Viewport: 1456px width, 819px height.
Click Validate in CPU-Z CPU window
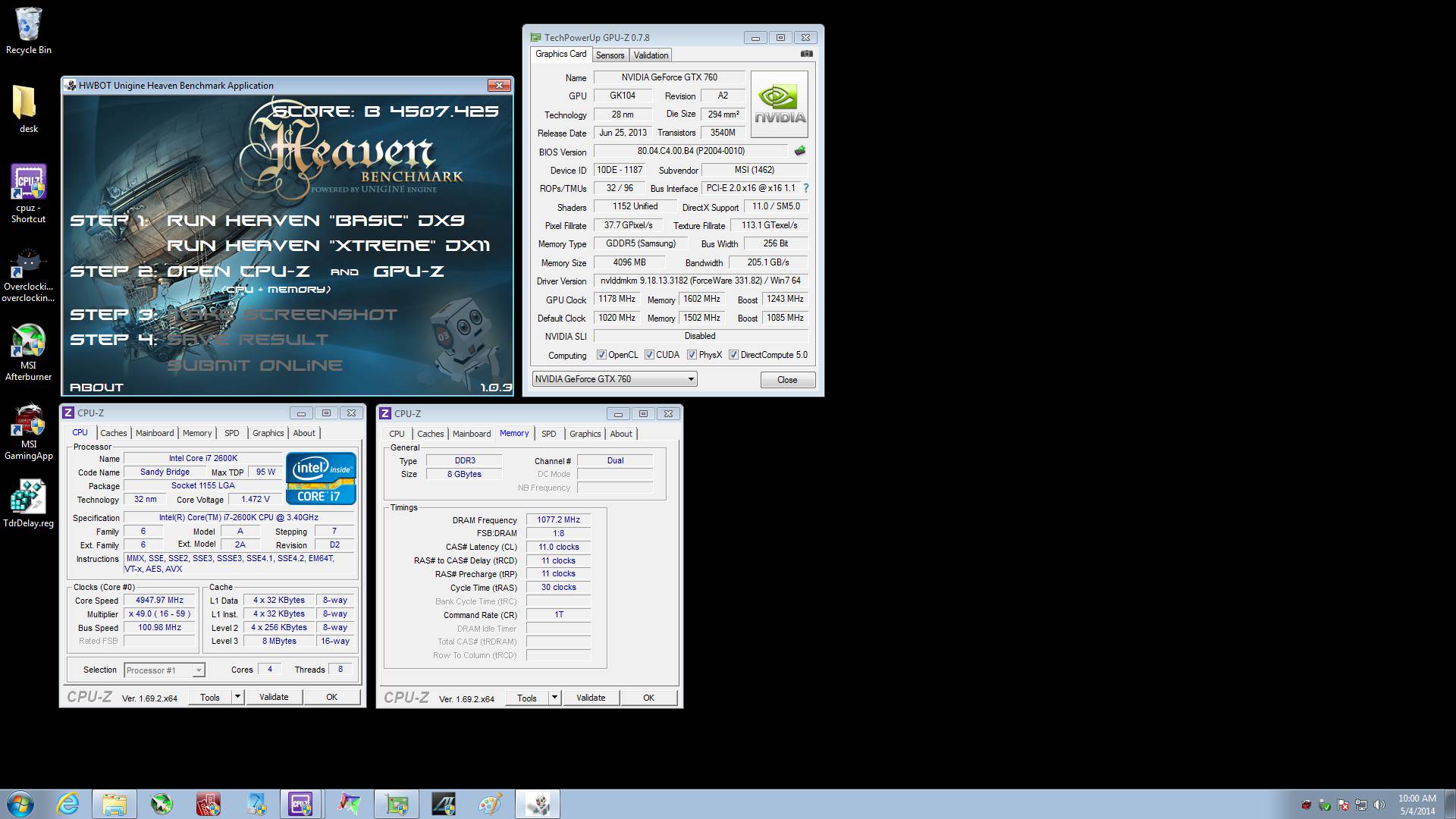[274, 697]
